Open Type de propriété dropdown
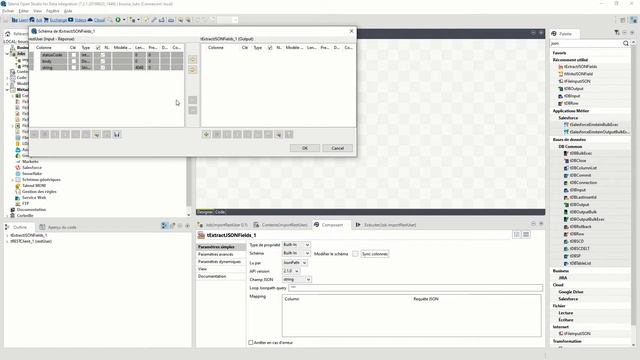640x360 pixels. (x=296, y=244)
